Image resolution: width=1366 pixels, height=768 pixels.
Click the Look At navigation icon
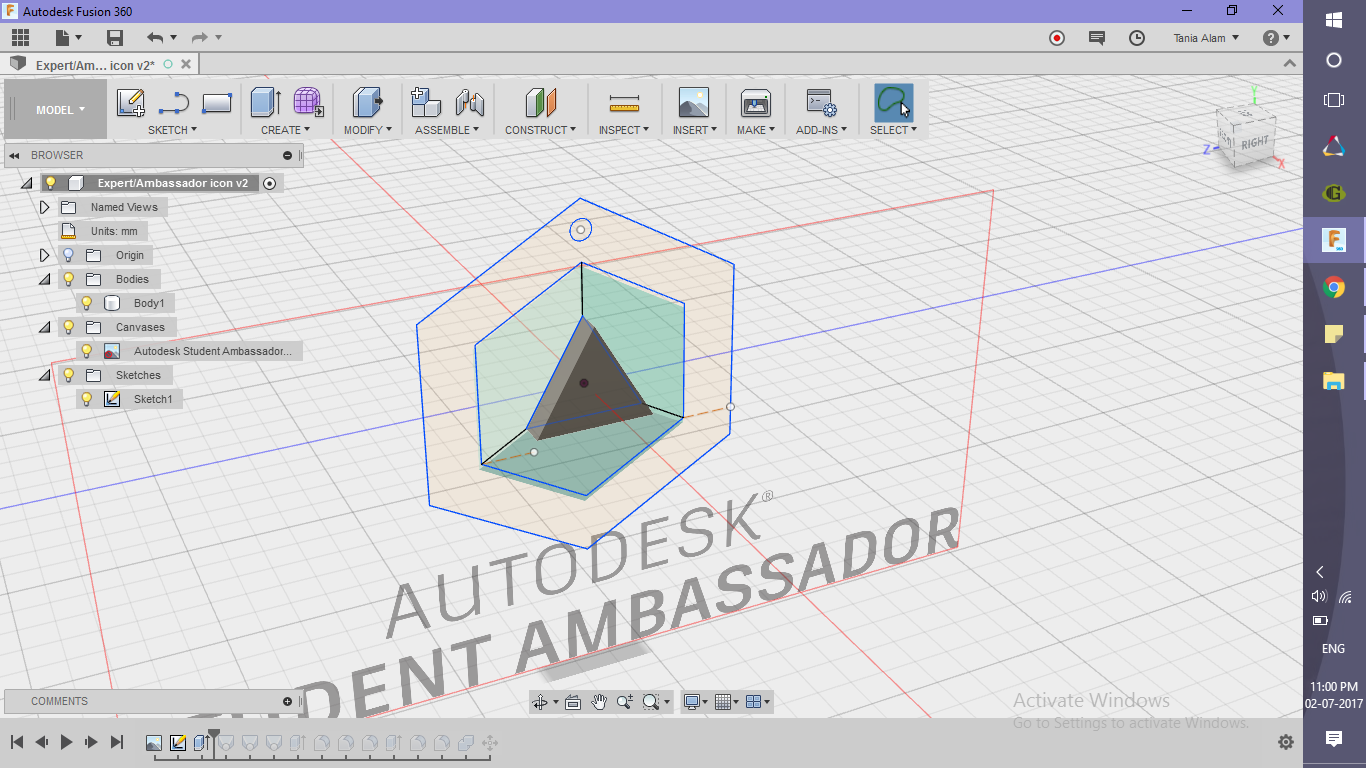(x=573, y=702)
